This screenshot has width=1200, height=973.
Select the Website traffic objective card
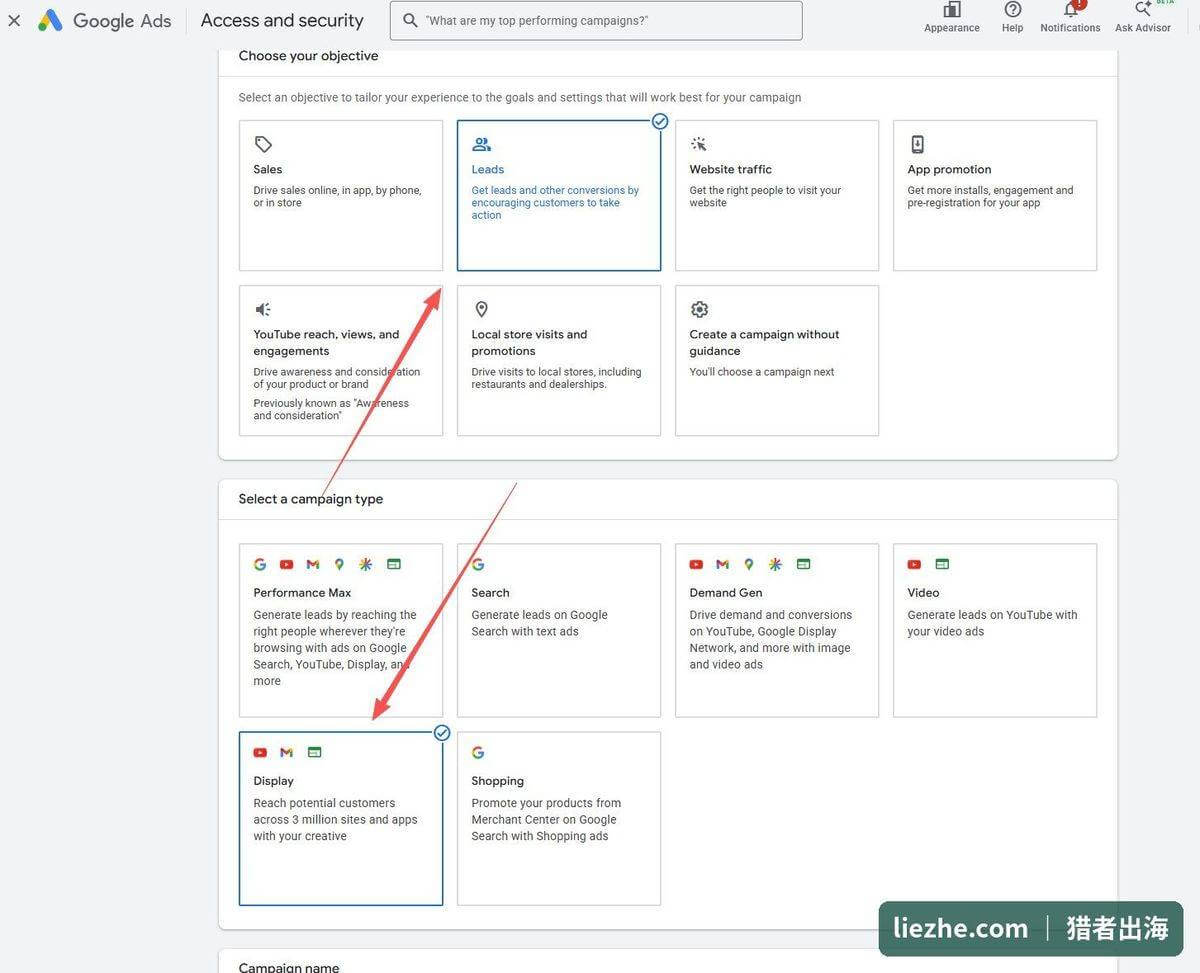pos(777,195)
